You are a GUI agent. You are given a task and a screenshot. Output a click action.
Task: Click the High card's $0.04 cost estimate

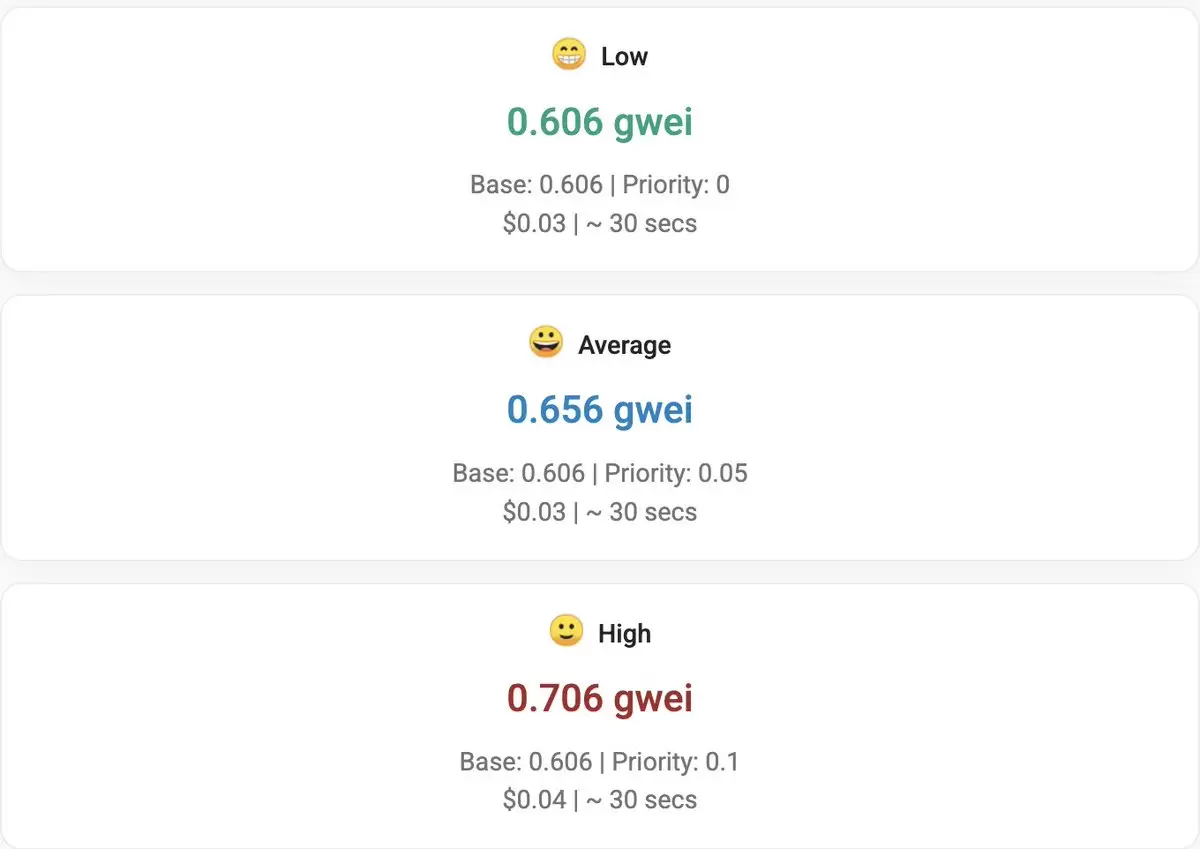click(x=534, y=800)
